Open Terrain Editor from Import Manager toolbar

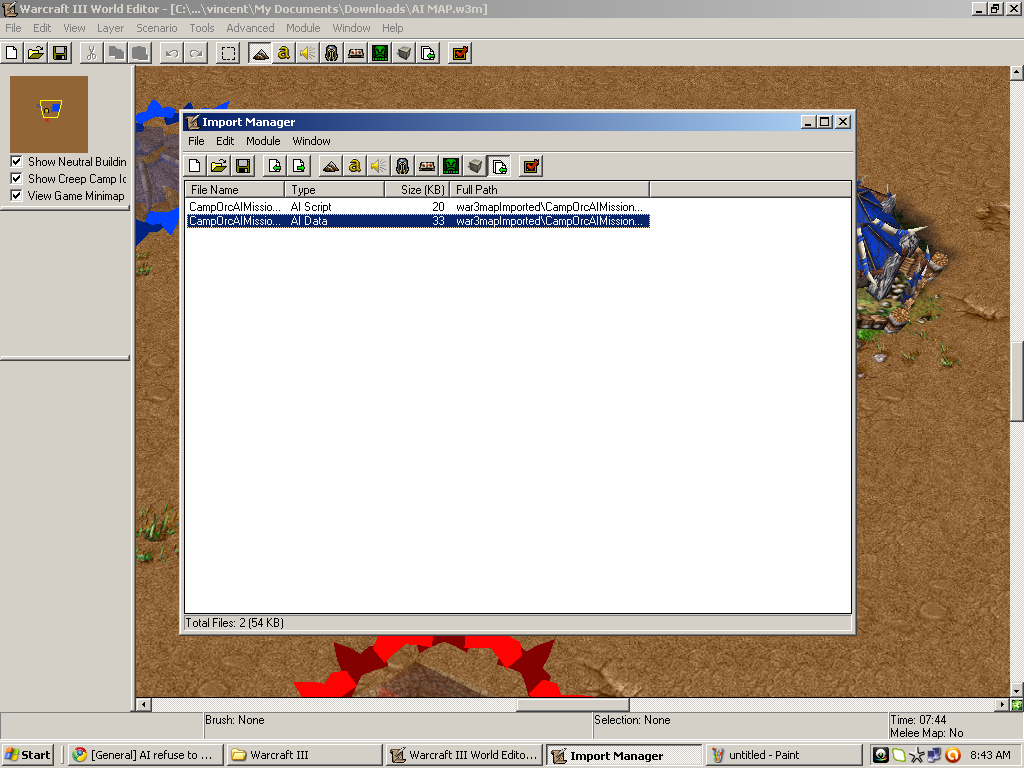[x=330, y=166]
